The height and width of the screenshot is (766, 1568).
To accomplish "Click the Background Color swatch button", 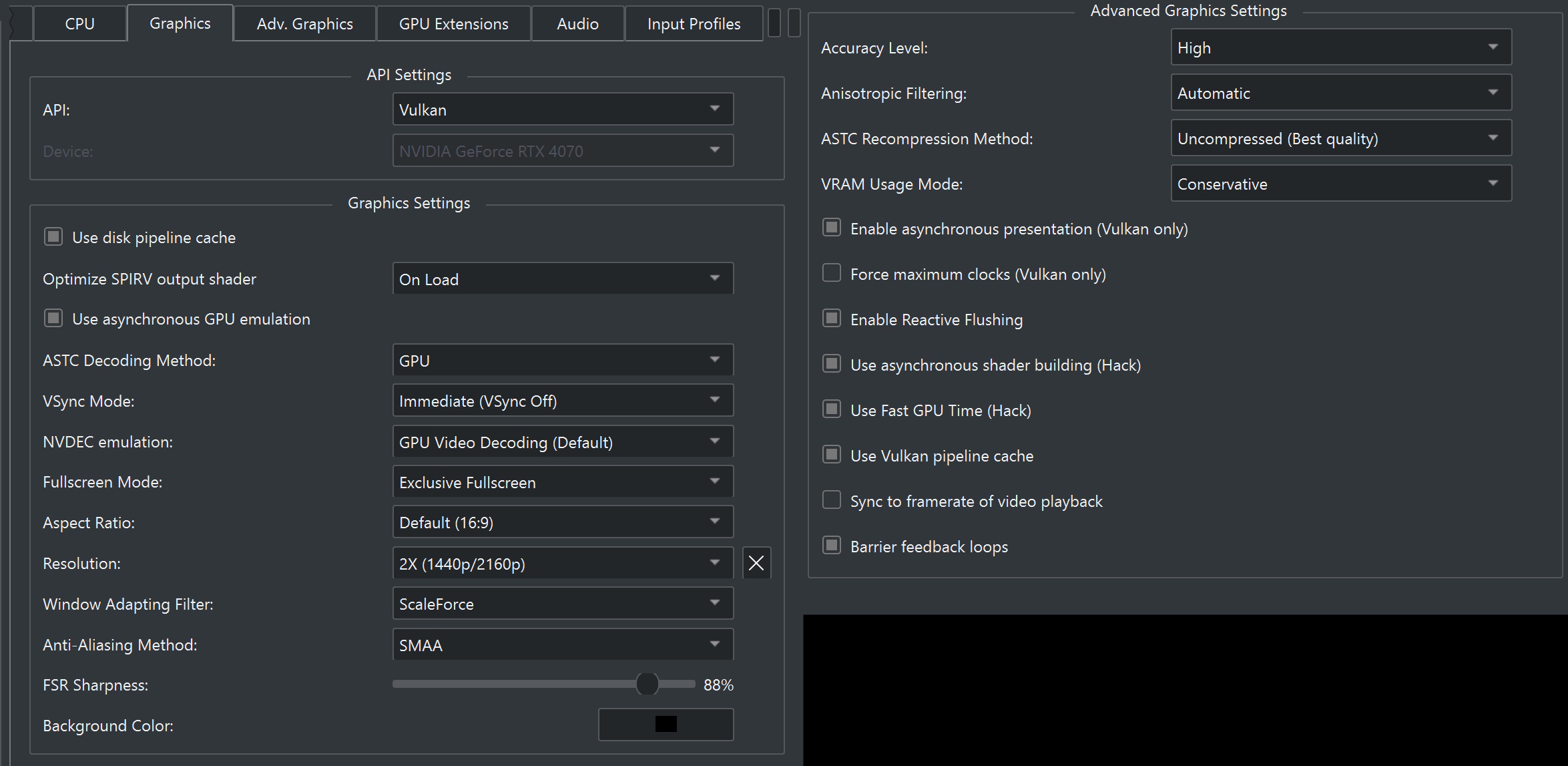I will [x=666, y=725].
